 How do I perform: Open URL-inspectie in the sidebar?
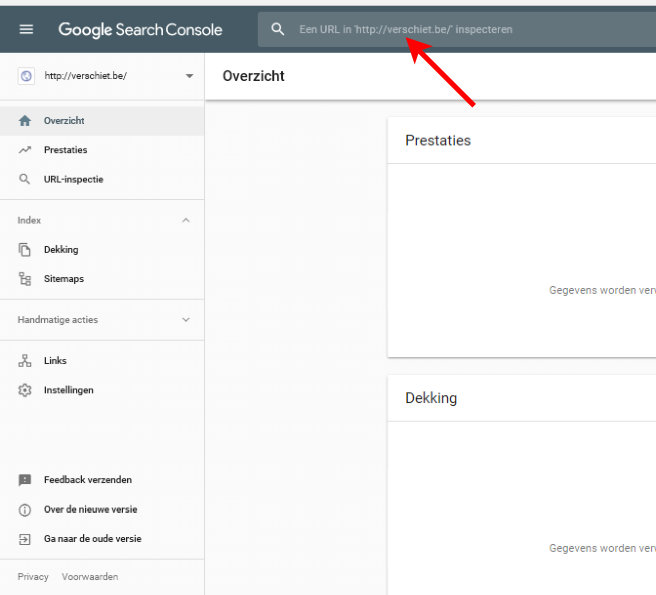pos(102,179)
